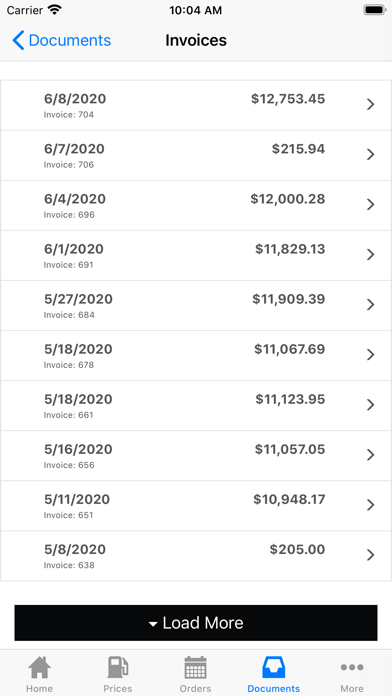Open the Orders calendar icon
The height and width of the screenshot is (696, 392).
(x=195, y=668)
